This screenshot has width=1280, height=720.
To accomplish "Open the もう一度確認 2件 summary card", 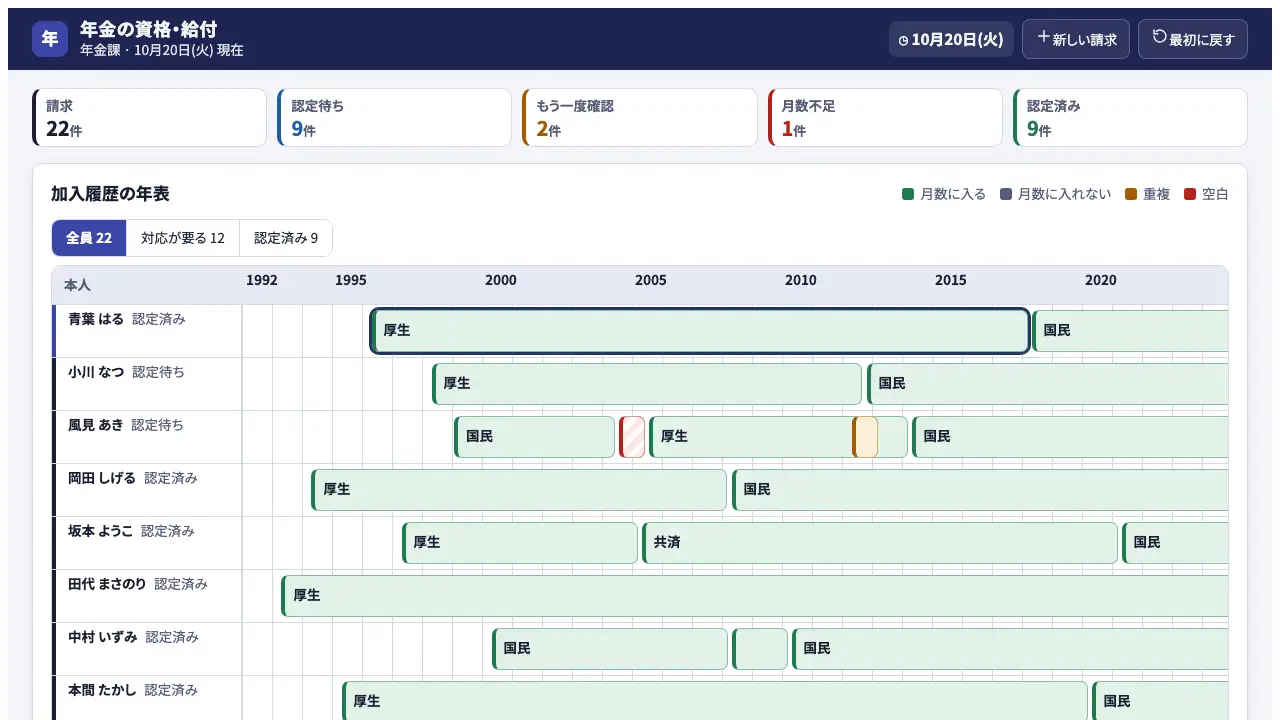I will click(640, 118).
